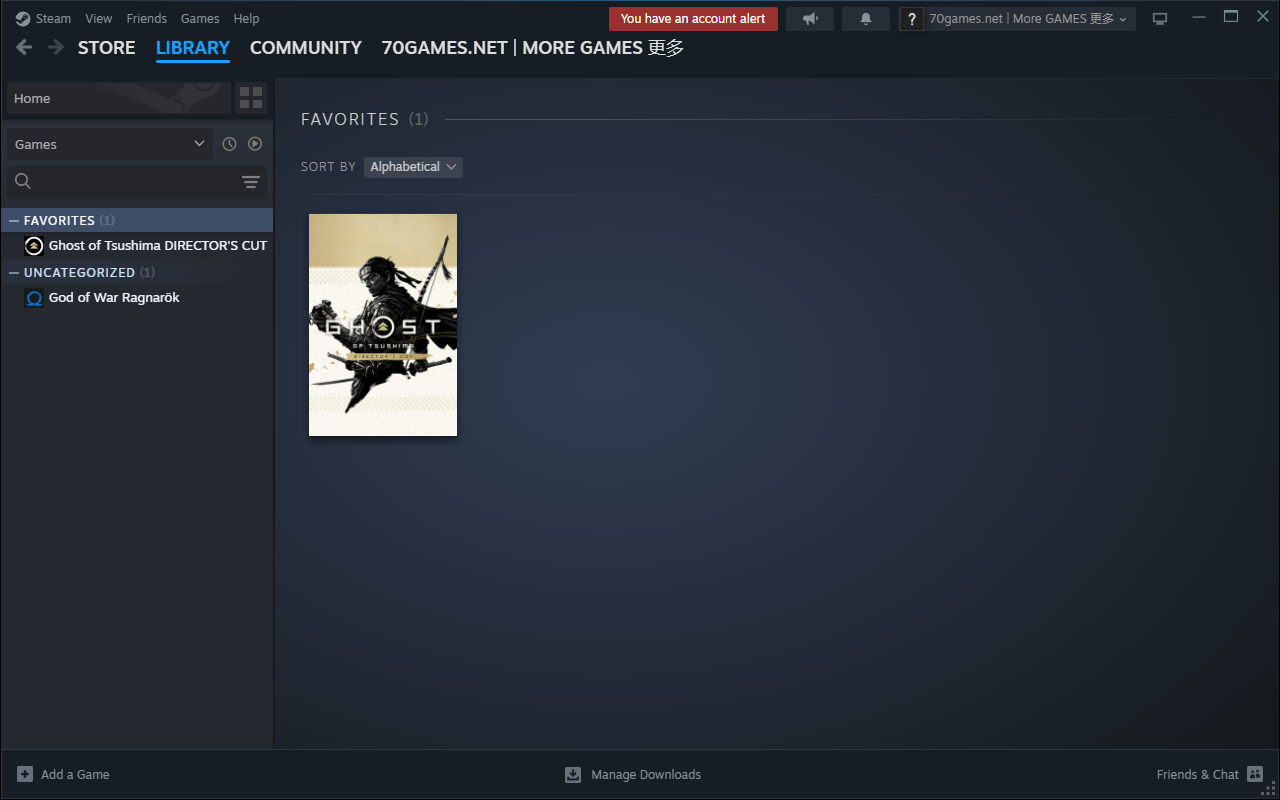Go forward with the right arrow
The height and width of the screenshot is (800, 1280).
pyautogui.click(x=56, y=47)
